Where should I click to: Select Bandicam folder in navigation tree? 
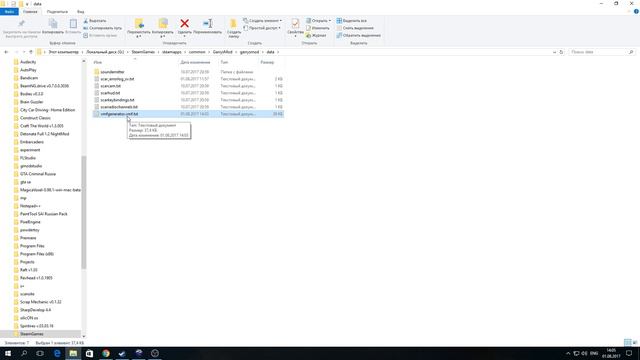point(29,78)
